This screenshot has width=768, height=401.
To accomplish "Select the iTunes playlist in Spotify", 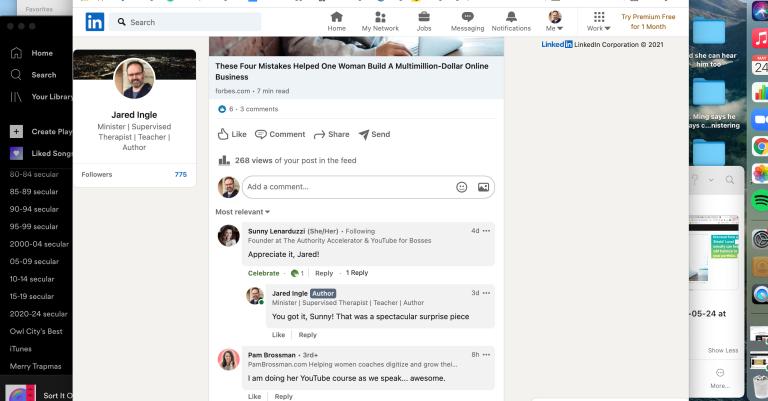I will click(x=21, y=349).
